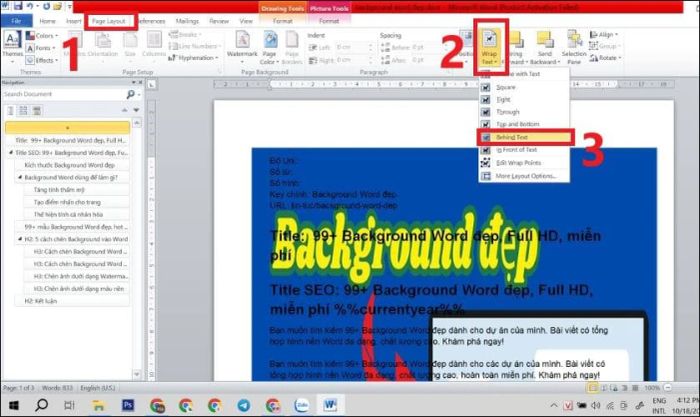Select Through wrap option
The image size is (700, 417).
click(524, 112)
